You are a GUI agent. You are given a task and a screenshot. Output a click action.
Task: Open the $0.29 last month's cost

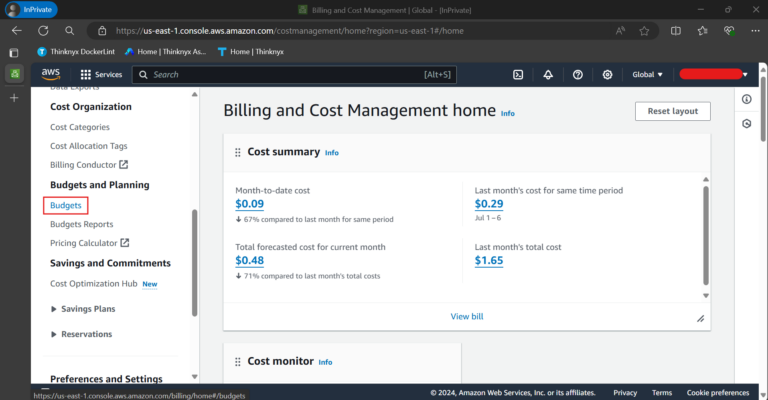[x=489, y=204]
